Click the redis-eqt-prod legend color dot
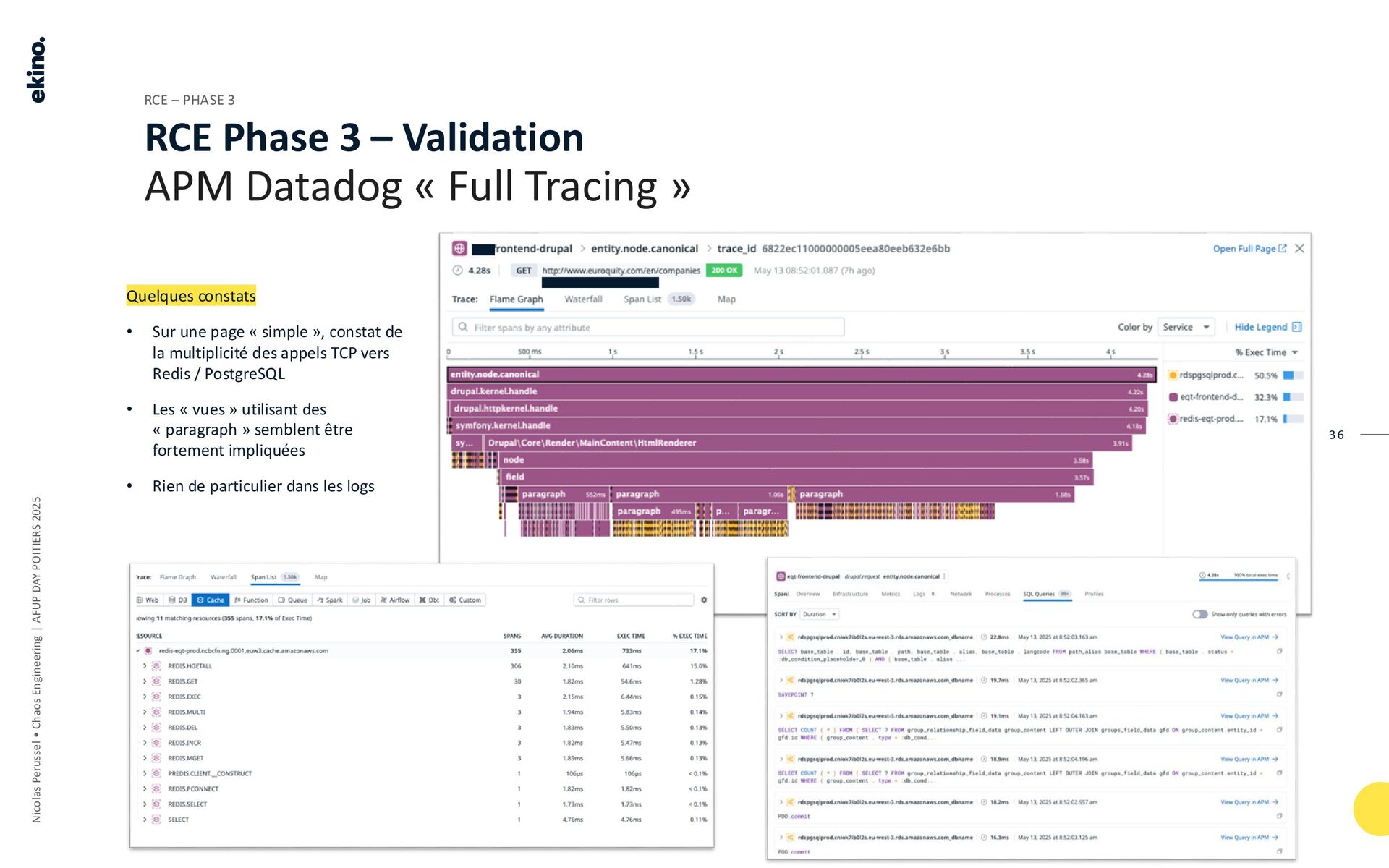1389x868 pixels. [x=1173, y=419]
